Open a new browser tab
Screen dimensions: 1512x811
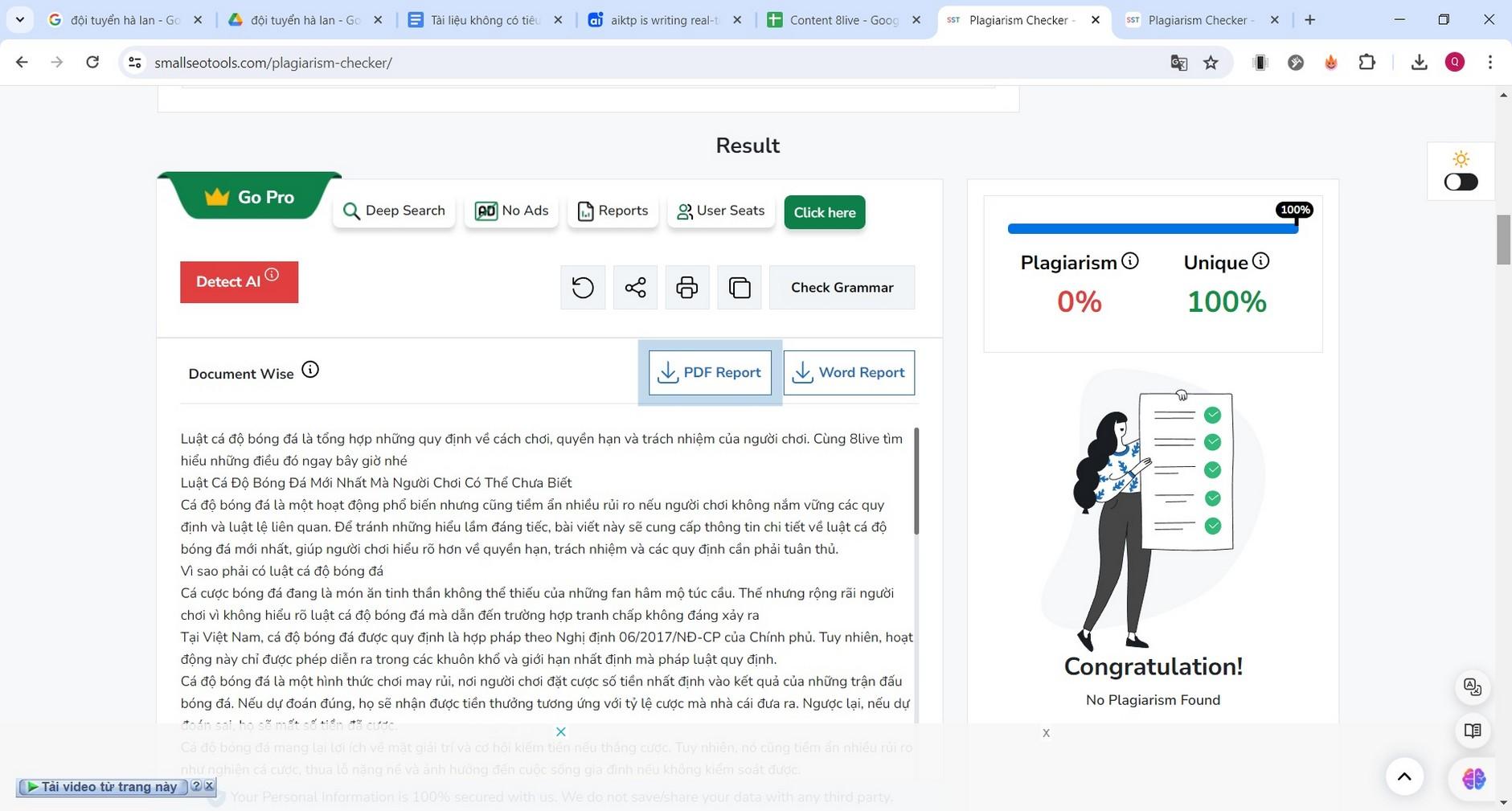[1310, 20]
